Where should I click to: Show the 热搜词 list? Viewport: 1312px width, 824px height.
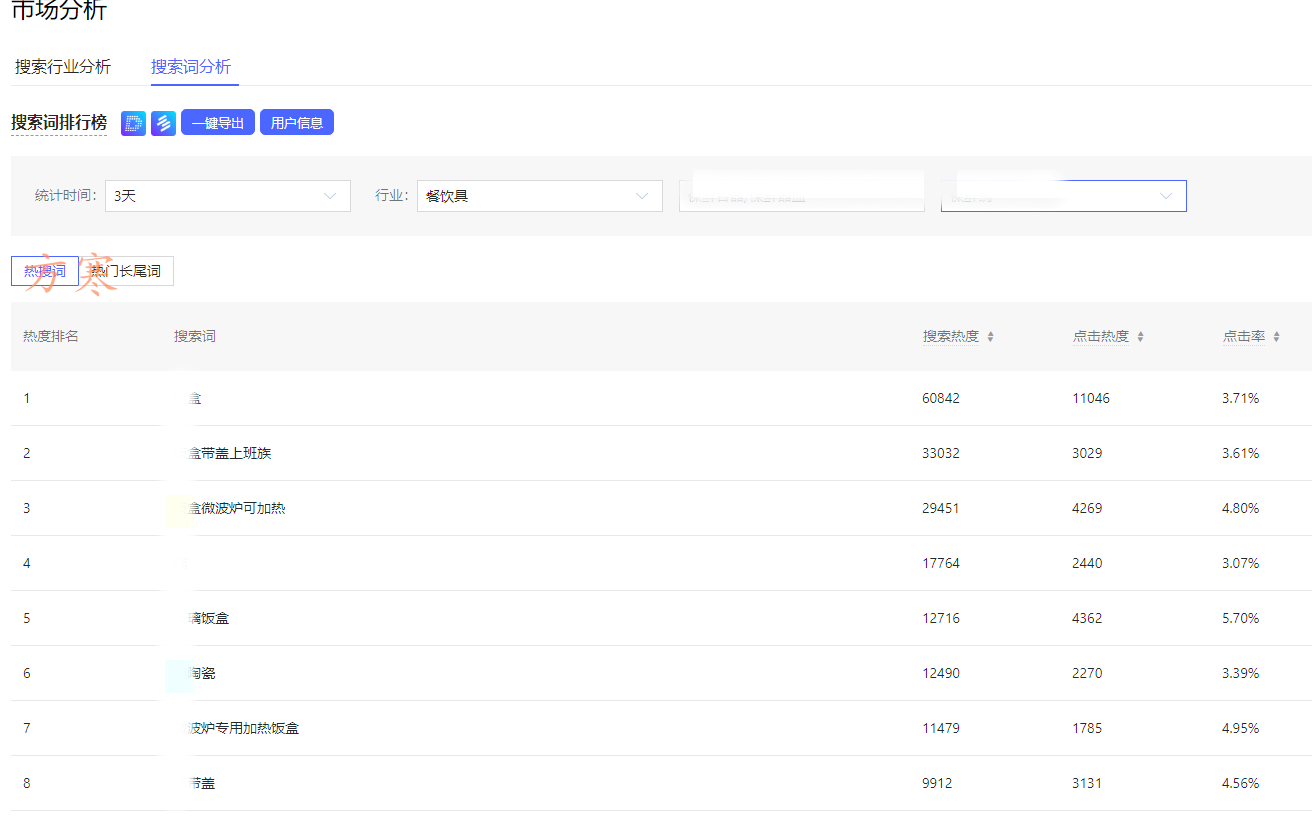tap(45, 271)
